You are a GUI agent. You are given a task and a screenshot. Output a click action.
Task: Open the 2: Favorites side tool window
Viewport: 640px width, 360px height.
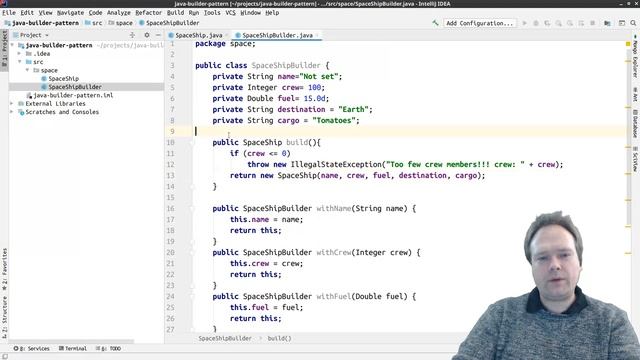coord(4,268)
